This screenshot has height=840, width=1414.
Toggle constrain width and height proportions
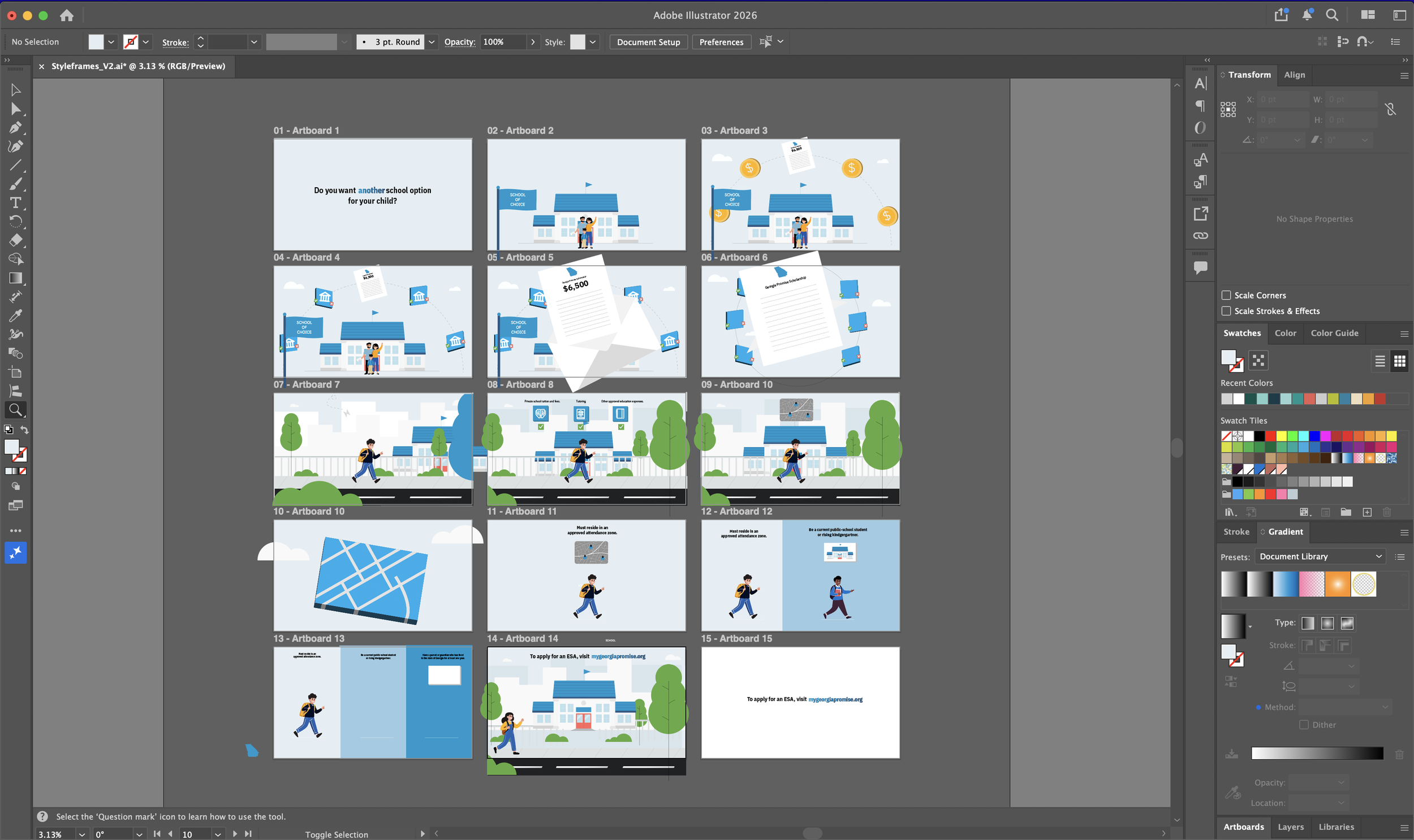[x=1390, y=109]
